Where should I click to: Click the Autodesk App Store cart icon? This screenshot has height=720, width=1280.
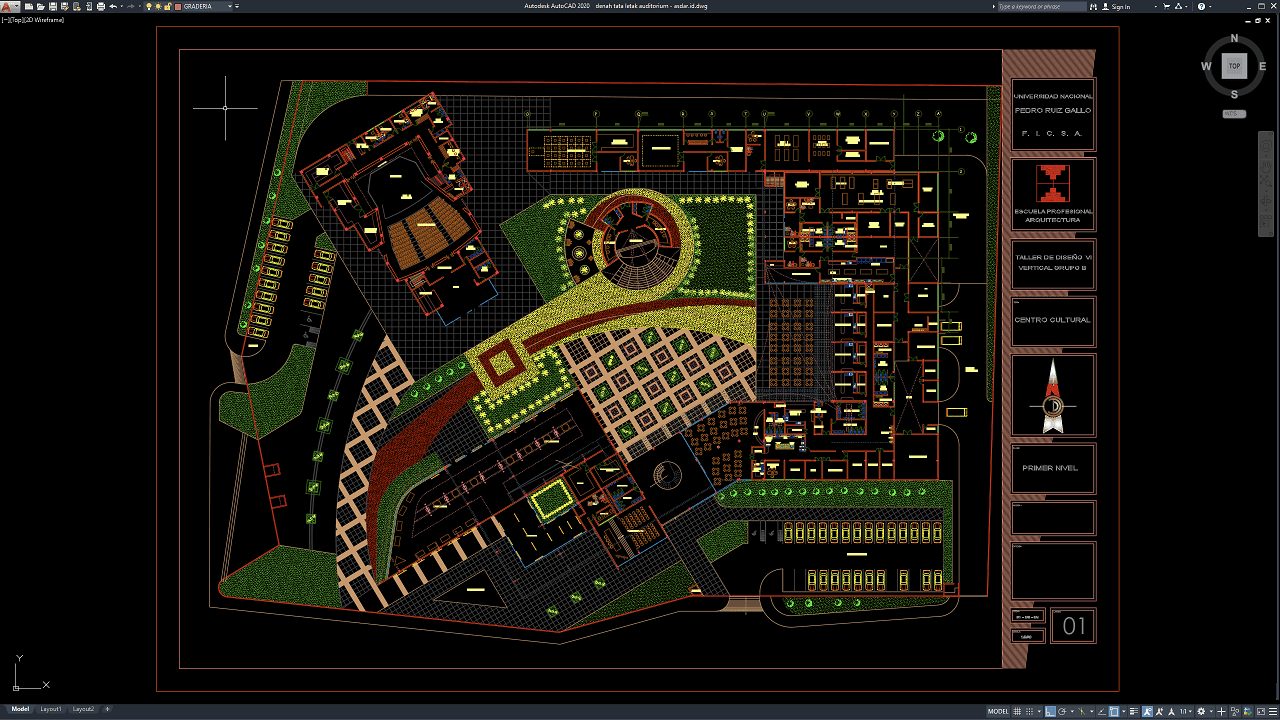tap(1166, 6)
